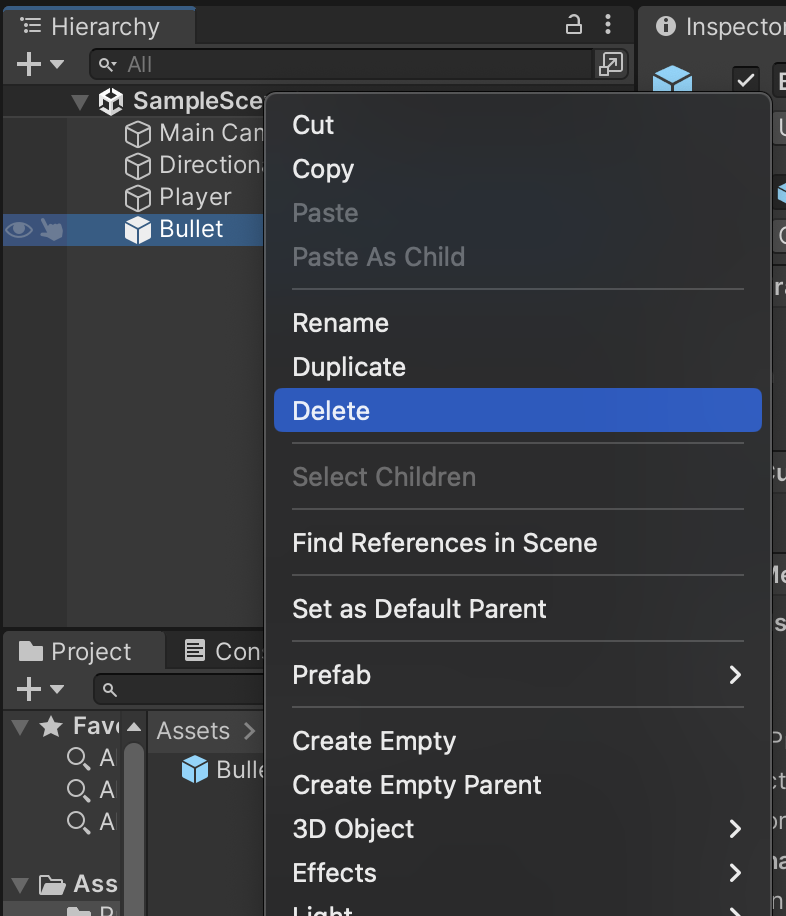Toggle Bullet picking hand icon
This screenshot has width=786, height=916.
51,230
